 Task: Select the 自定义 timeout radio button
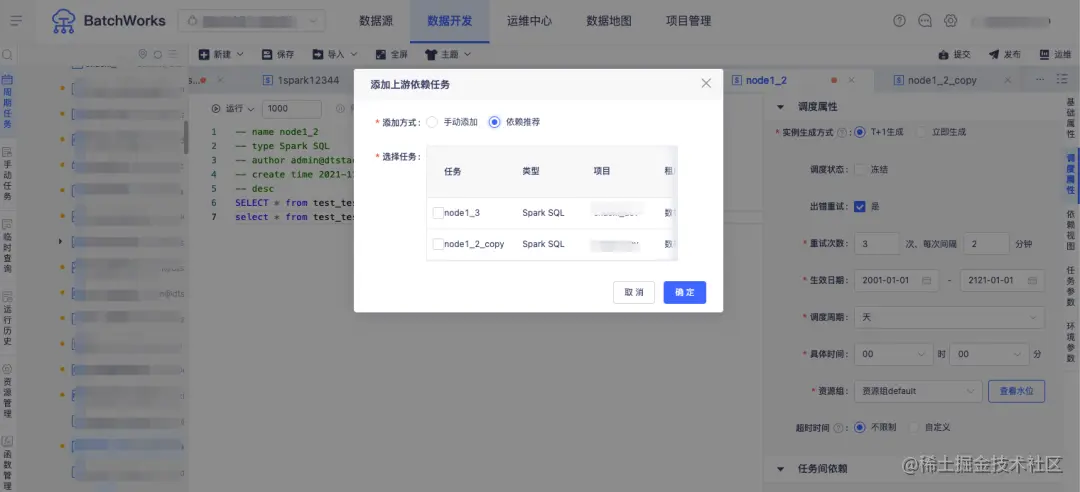click(915, 427)
